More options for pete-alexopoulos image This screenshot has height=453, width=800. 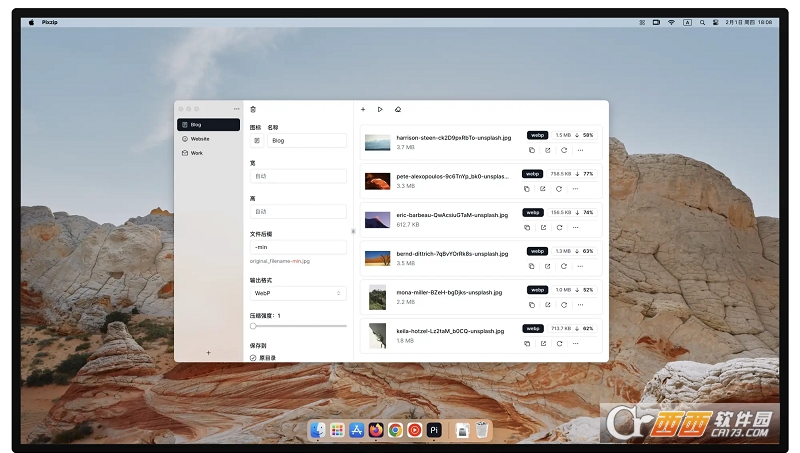coord(575,189)
